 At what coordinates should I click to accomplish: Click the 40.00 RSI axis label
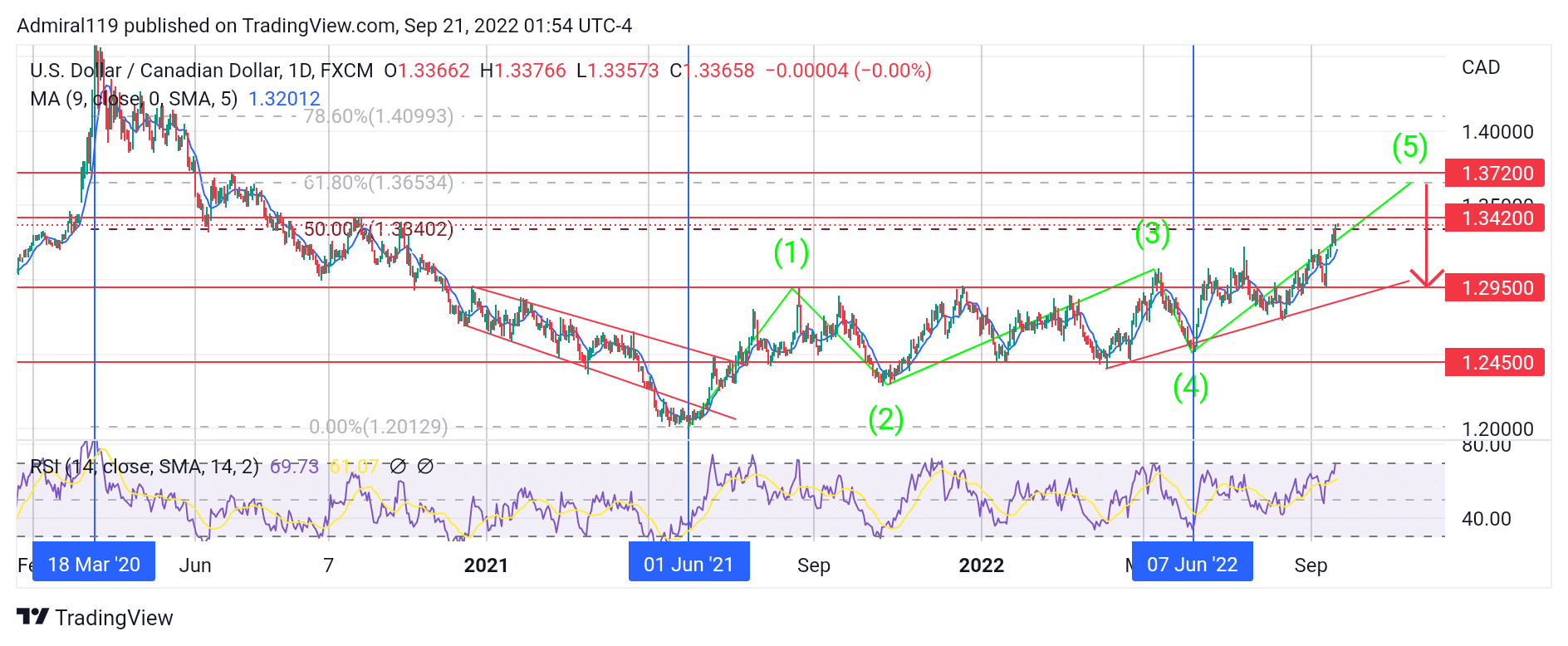tap(1486, 519)
